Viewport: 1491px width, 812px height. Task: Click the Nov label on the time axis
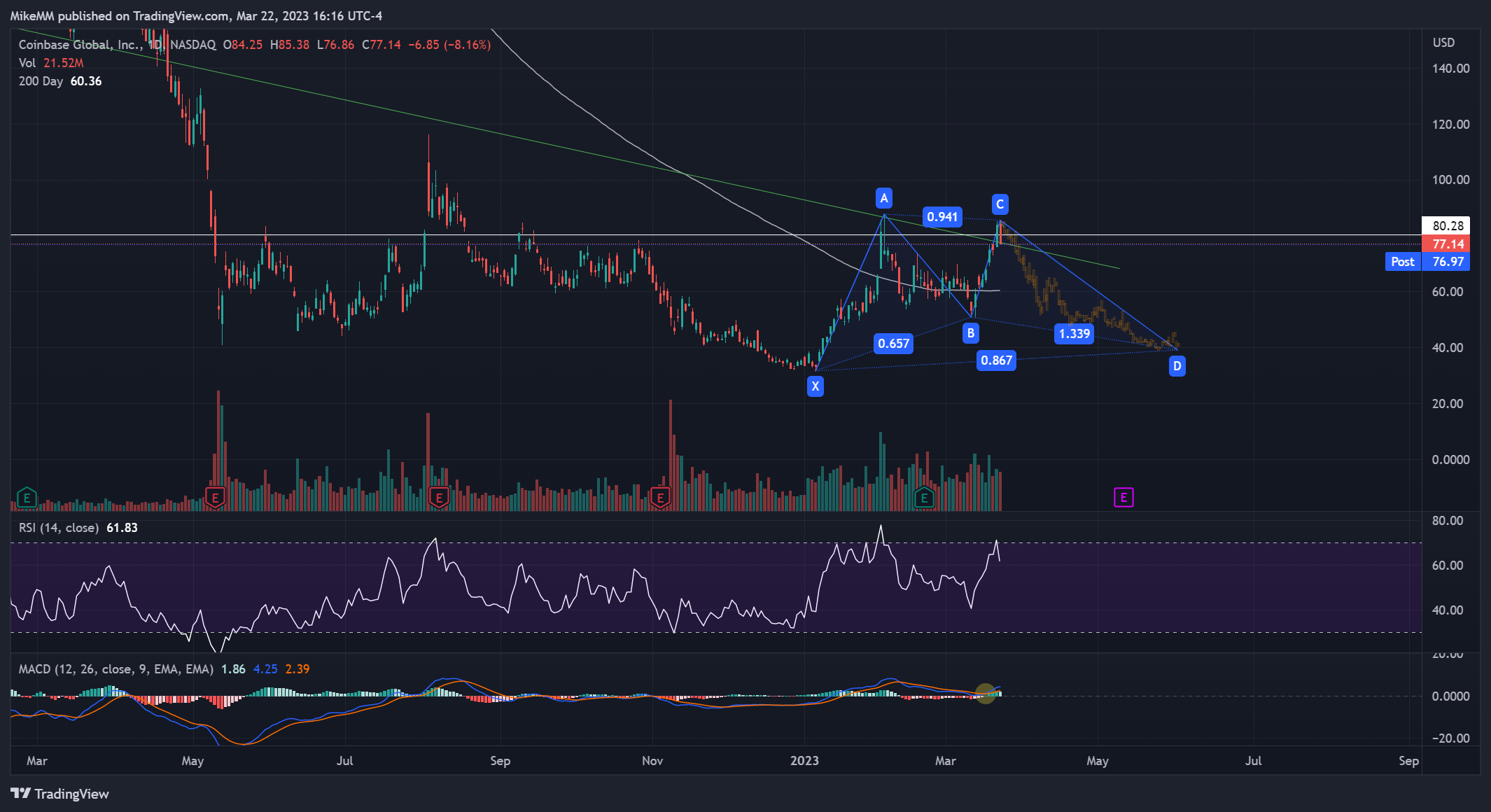[652, 761]
